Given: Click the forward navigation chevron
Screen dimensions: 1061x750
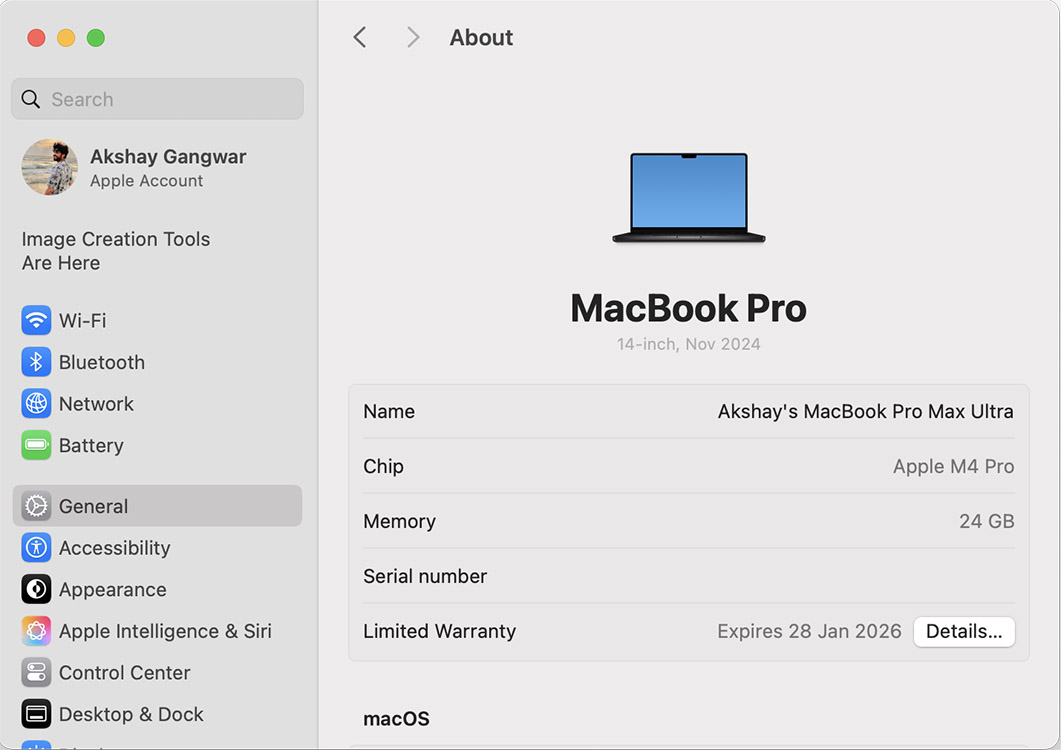Looking at the screenshot, I should tap(412, 37).
